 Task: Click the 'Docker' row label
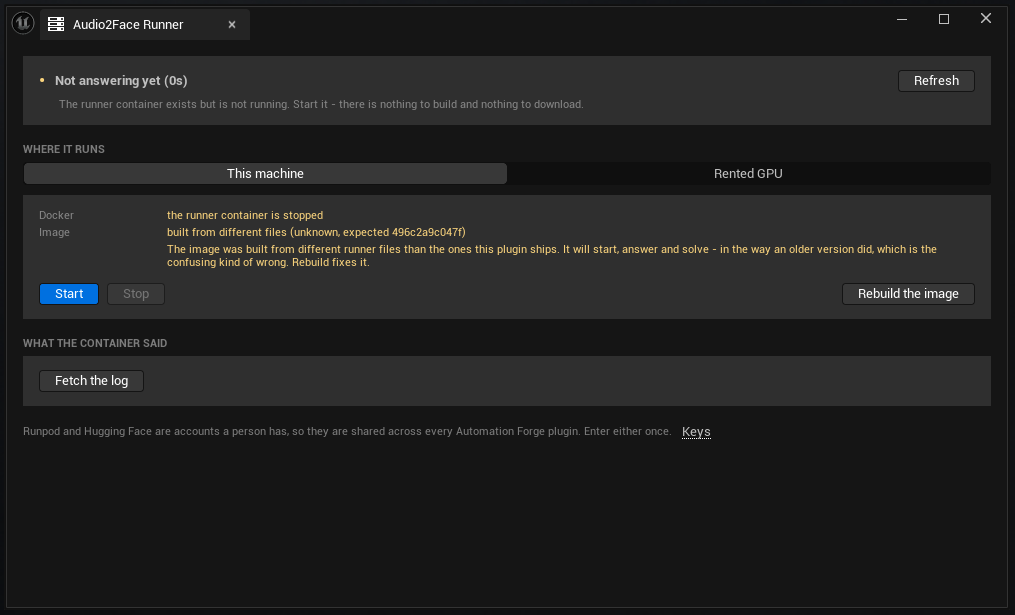(56, 215)
